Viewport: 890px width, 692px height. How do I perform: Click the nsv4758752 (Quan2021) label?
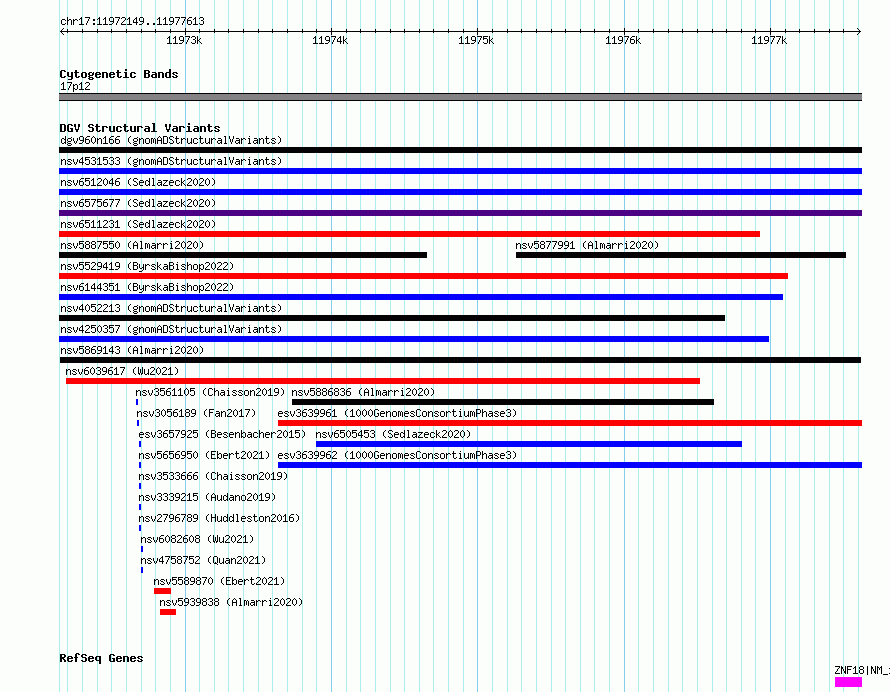click(x=203, y=560)
